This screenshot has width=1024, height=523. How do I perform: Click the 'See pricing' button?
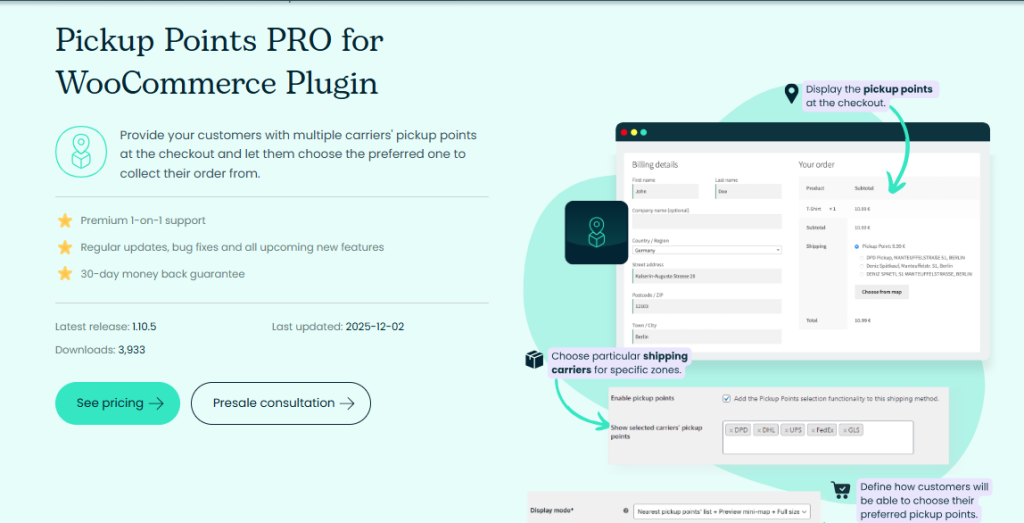pos(118,404)
